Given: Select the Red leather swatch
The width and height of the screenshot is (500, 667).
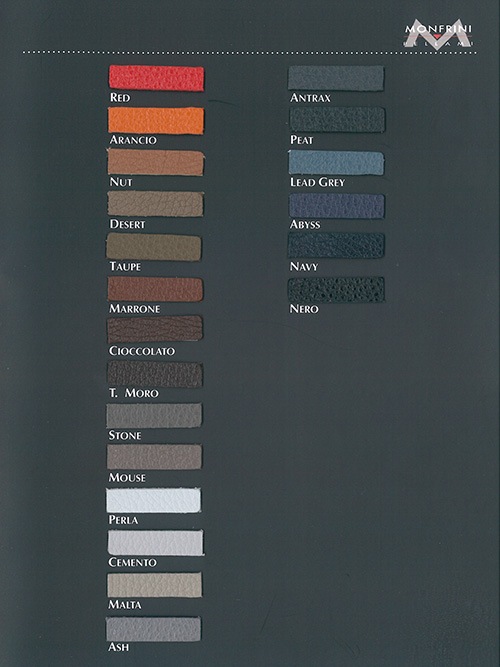Looking at the screenshot, I should [157, 78].
